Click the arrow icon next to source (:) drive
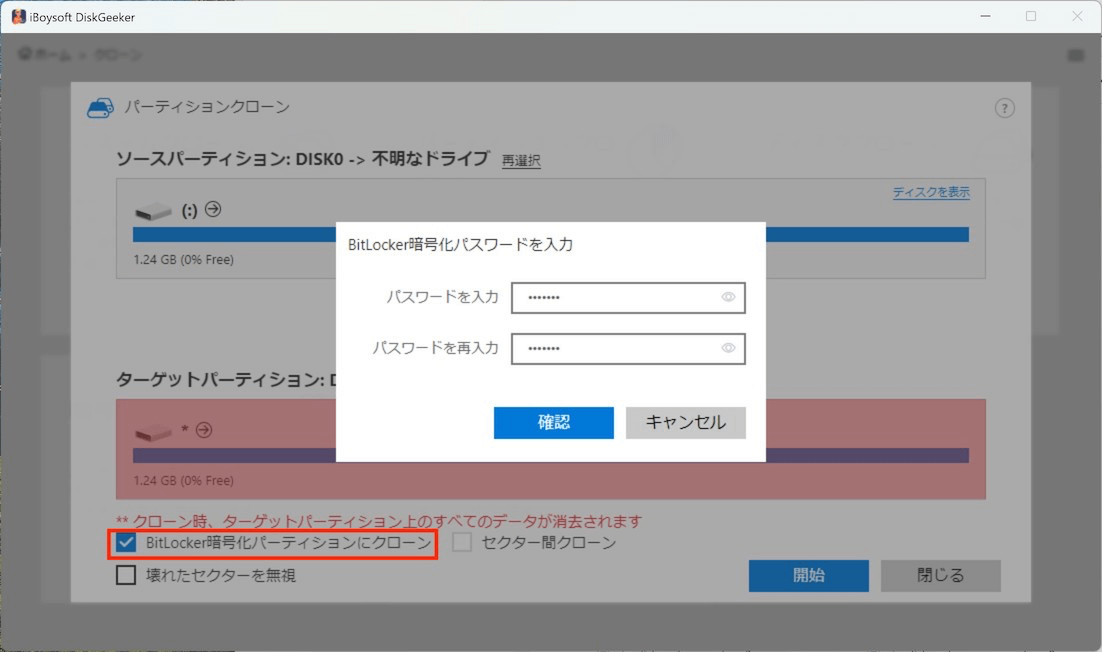Image resolution: width=1102 pixels, height=652 pixels. point(213,209)
